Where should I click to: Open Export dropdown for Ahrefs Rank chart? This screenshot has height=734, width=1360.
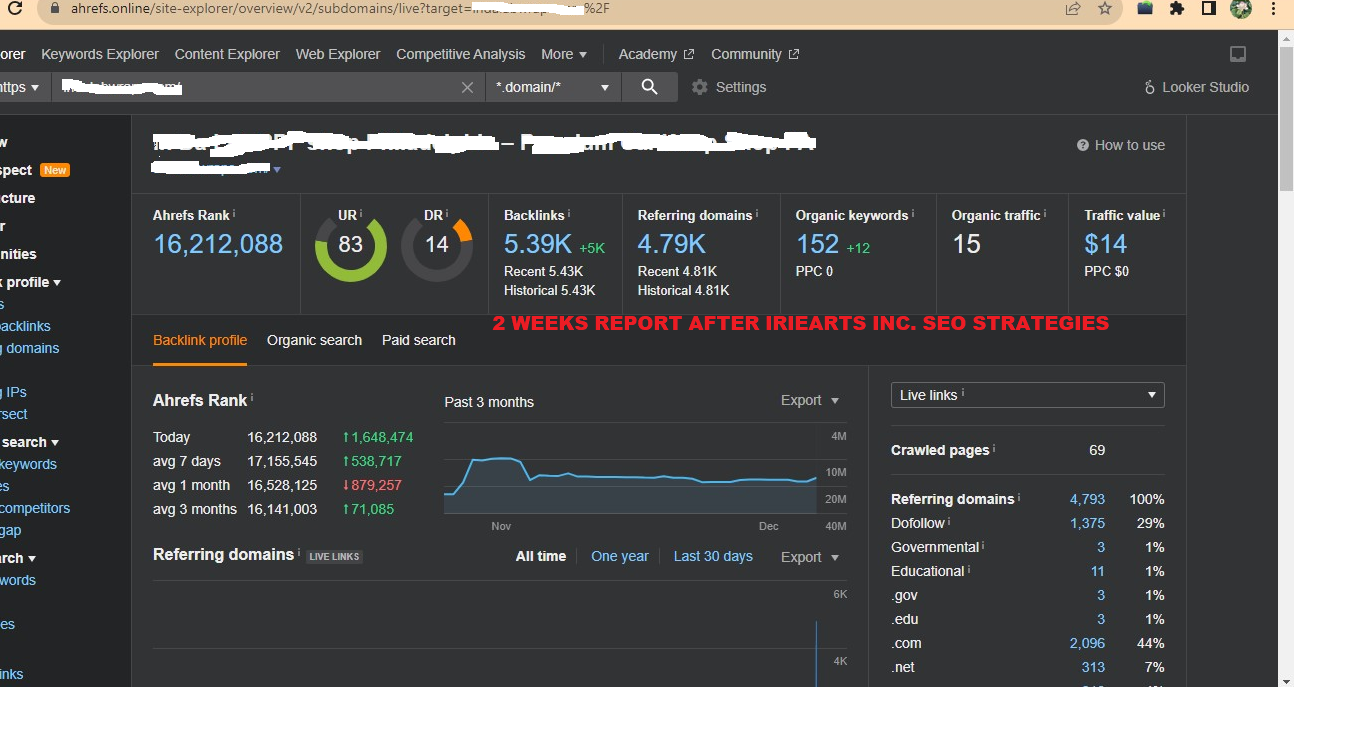point(809,400)
